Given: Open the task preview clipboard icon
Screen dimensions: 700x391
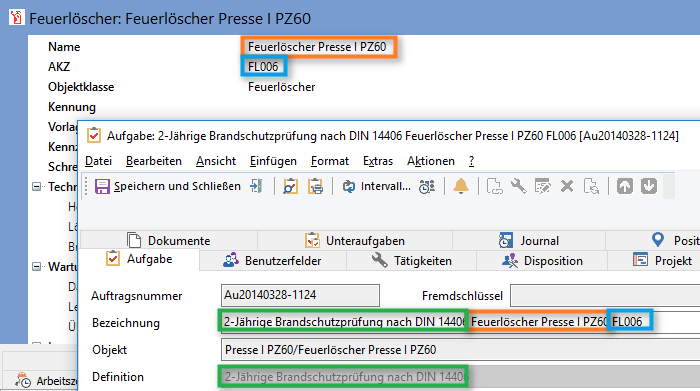Looking at the screenshot, I should coord(290,186).
